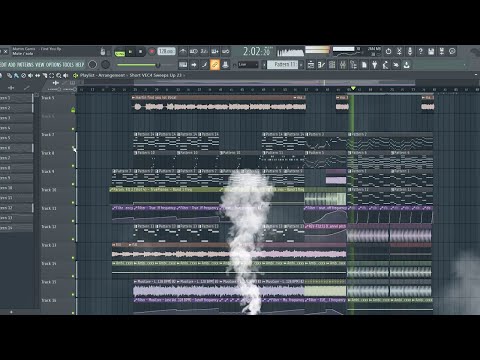Toggle the pattern/song mode switch
Screen dimensions: 480x360
pos(120,53)
